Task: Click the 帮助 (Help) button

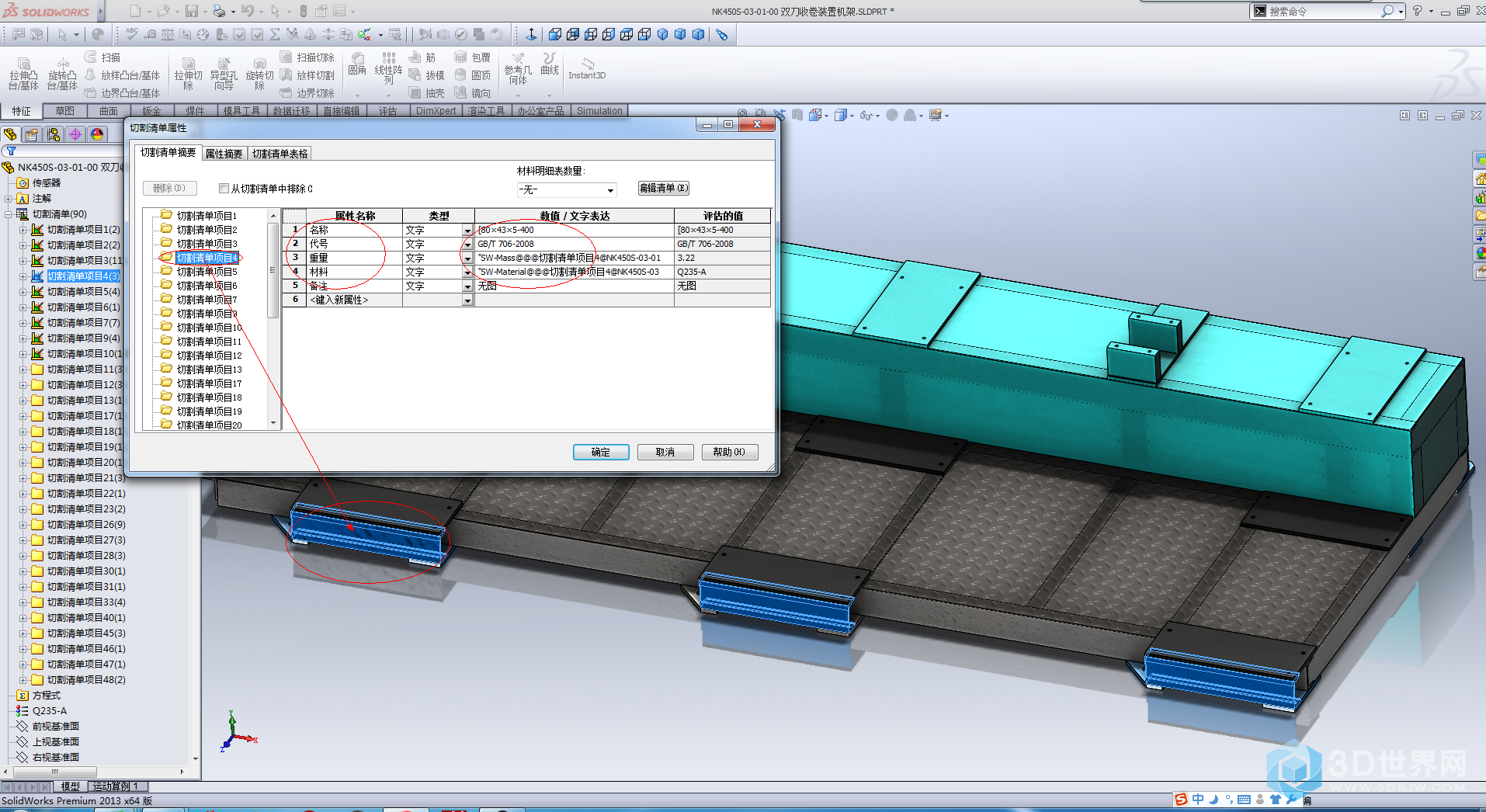Action: pos(730,452)
